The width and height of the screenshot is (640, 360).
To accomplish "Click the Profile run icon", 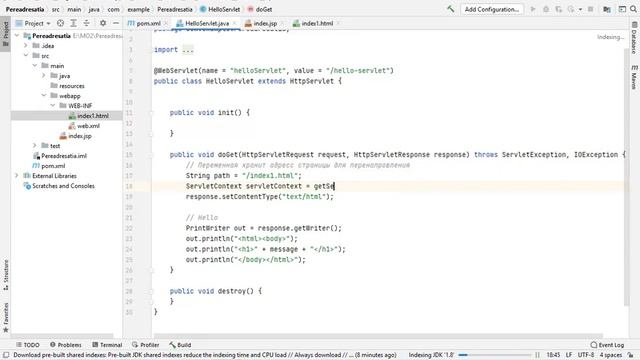I will (x=571, y=9).
